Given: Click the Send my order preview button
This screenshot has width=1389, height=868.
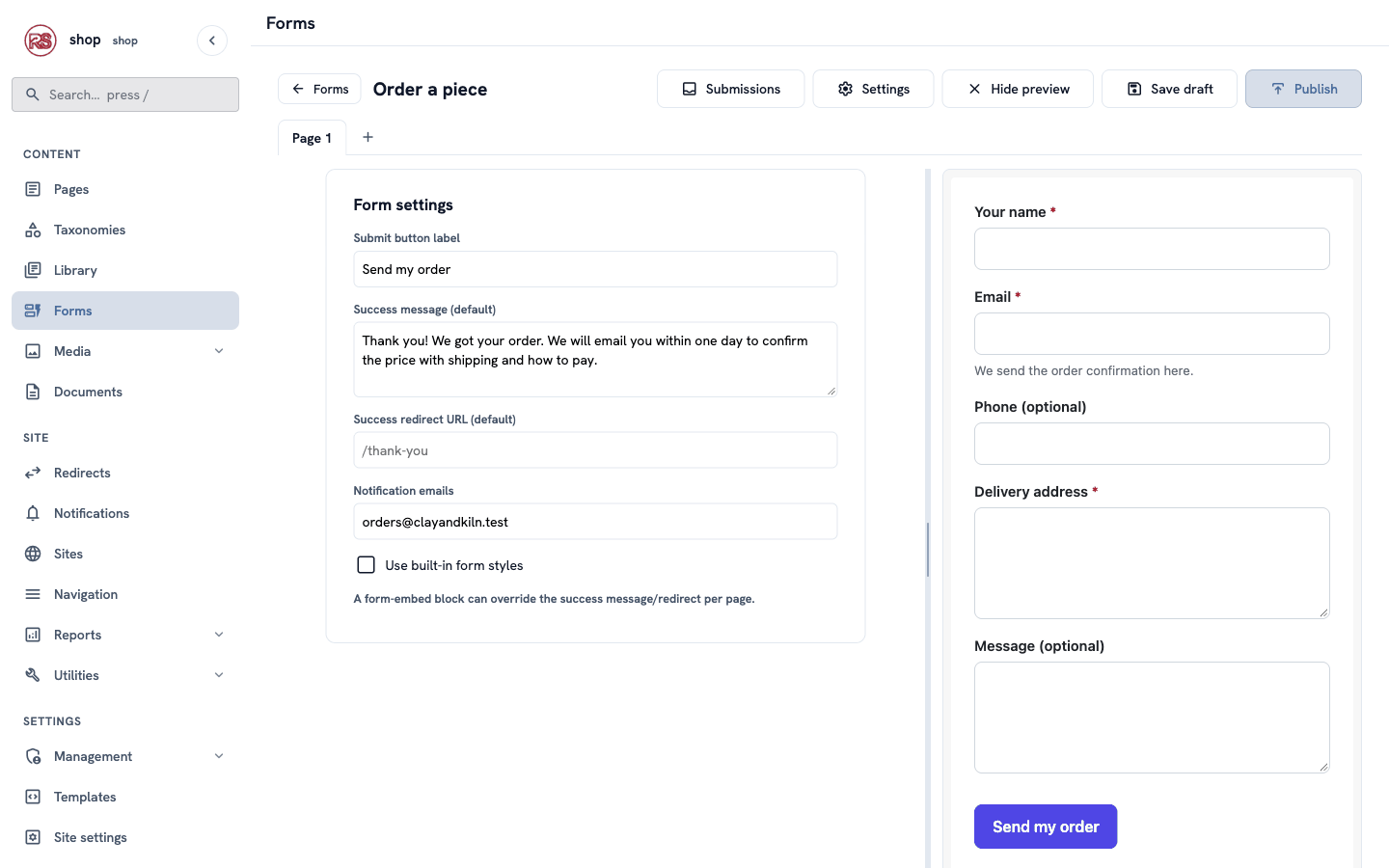Looking at the screenshot, I should (x=1046, y=827).
